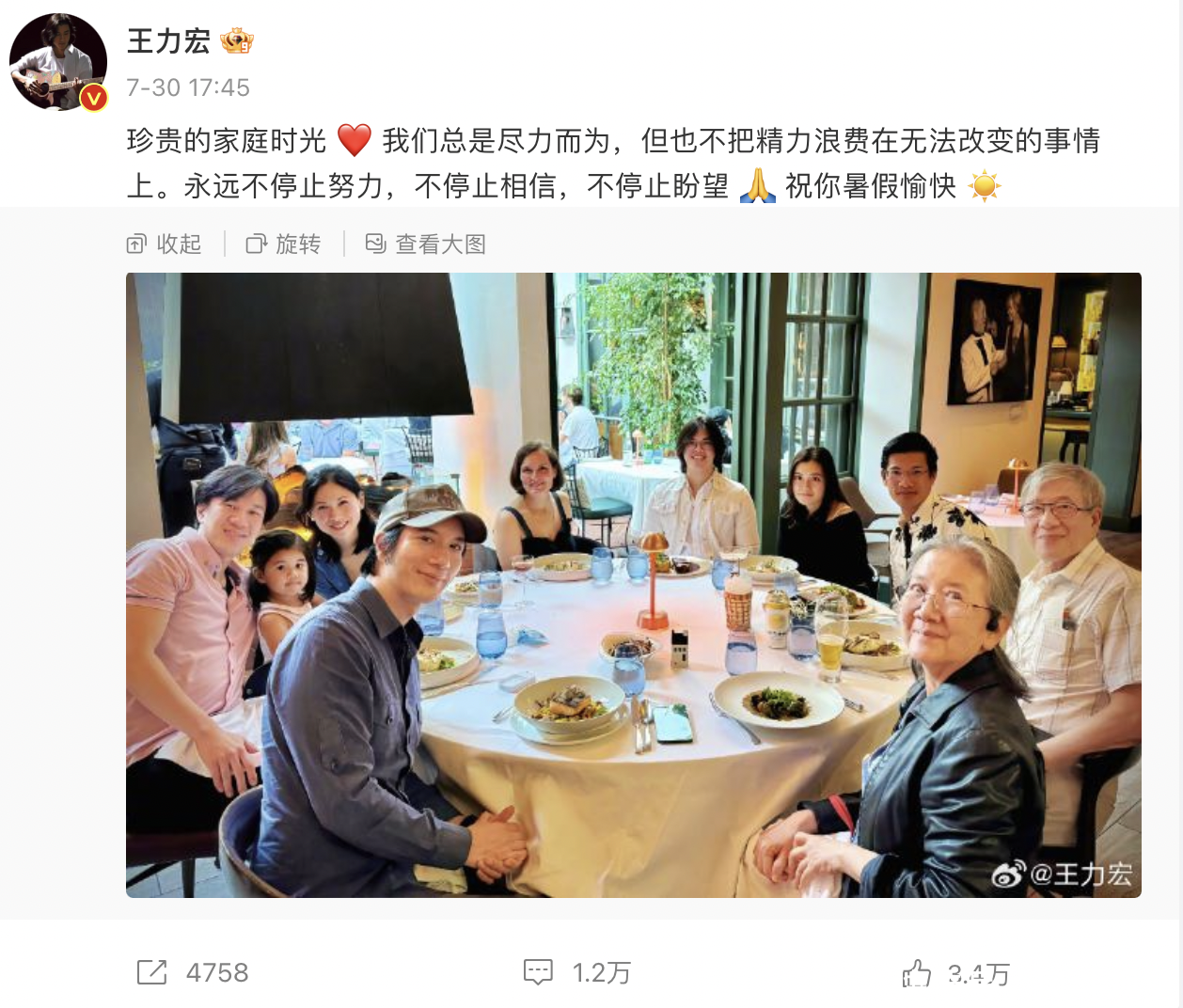Click the 旋转 rotate icon

(x=256, y=244)
